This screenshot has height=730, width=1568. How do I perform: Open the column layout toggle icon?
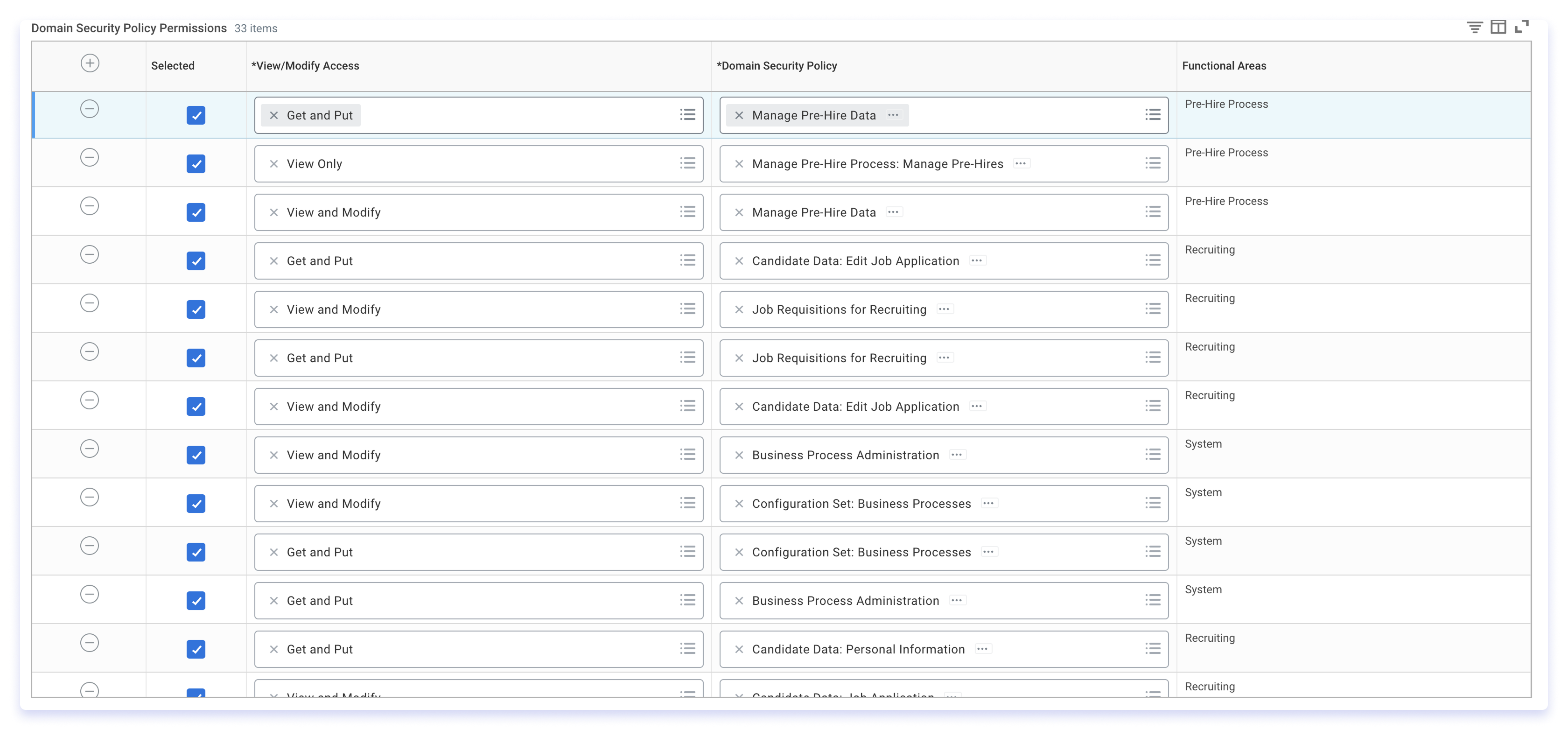pos(1498,28)
